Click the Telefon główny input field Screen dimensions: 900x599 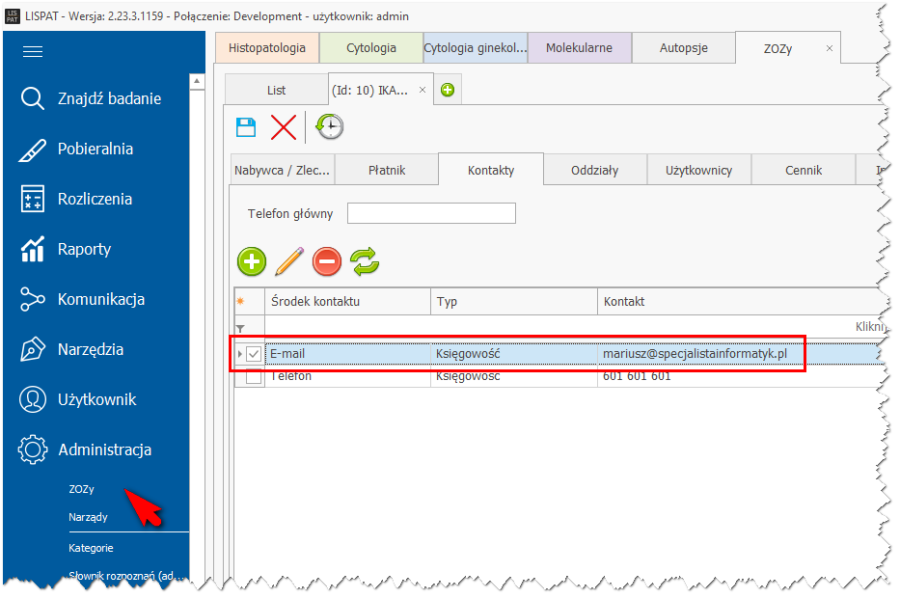coord(431,213)
